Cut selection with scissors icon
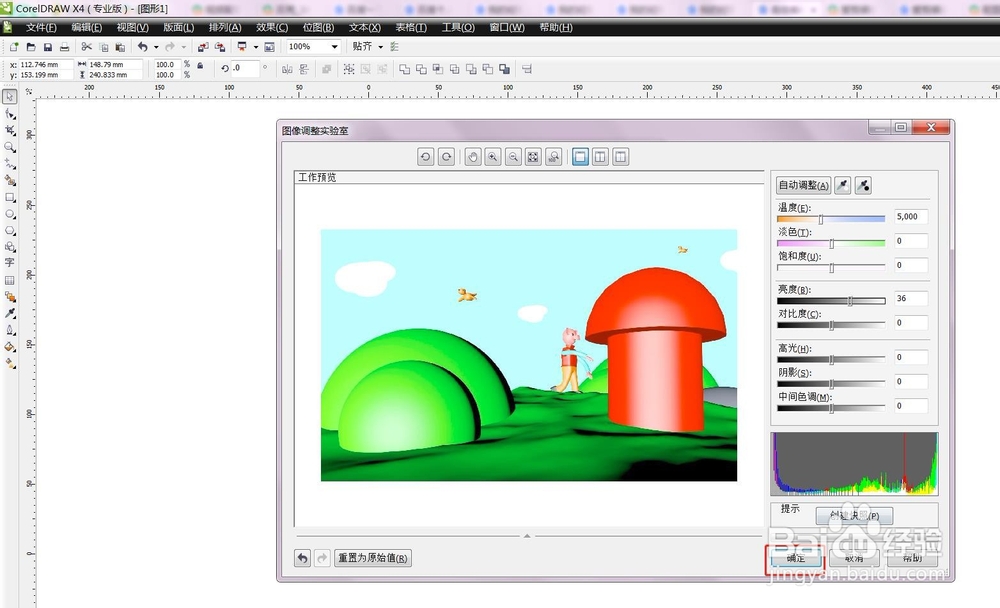Viewport: 1000px width, 608px height. (x=87, y=47)
